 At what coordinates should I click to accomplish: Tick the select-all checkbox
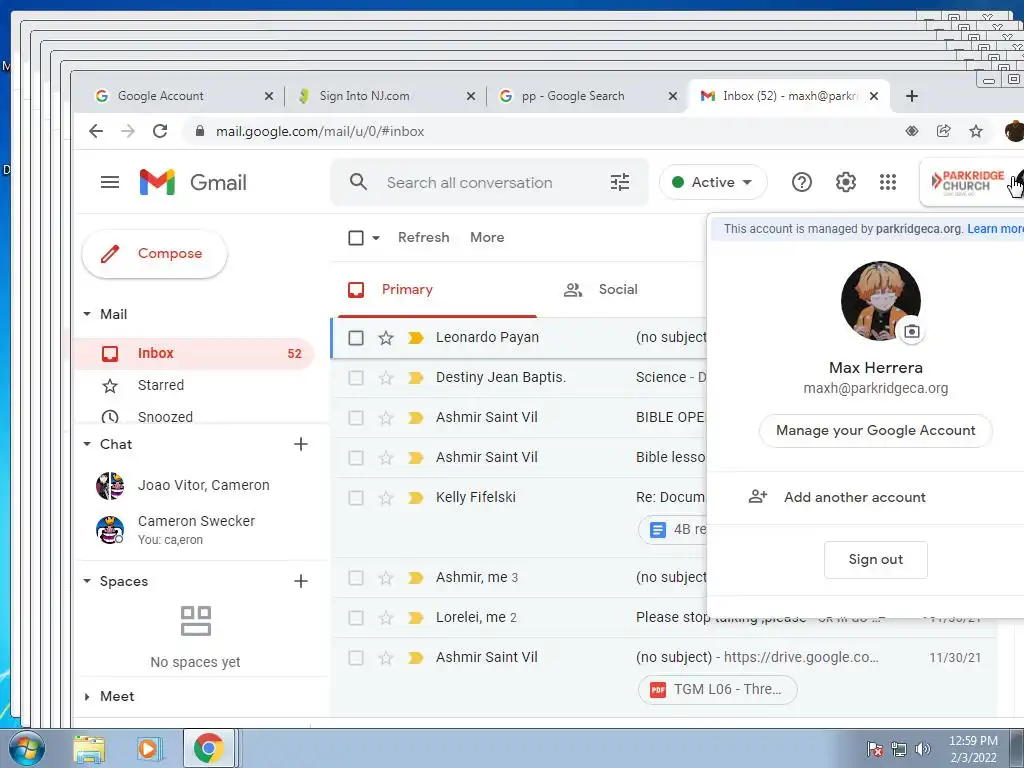(356, 238)
